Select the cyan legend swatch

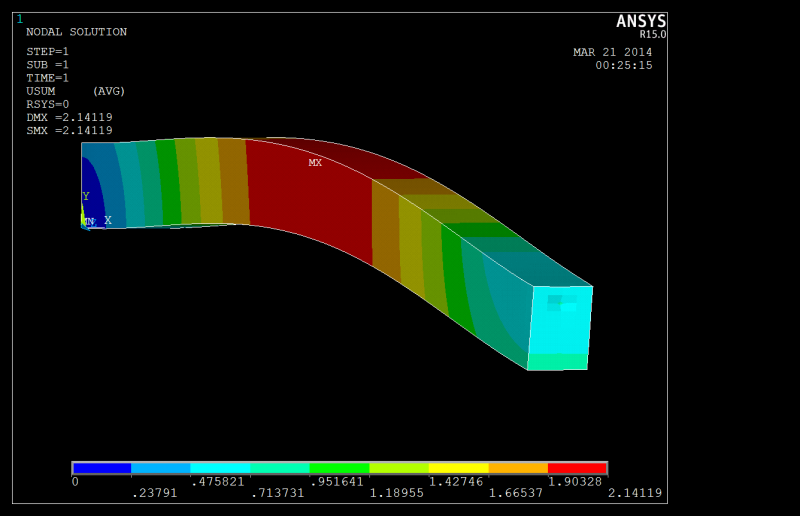(x=220, y=468)
